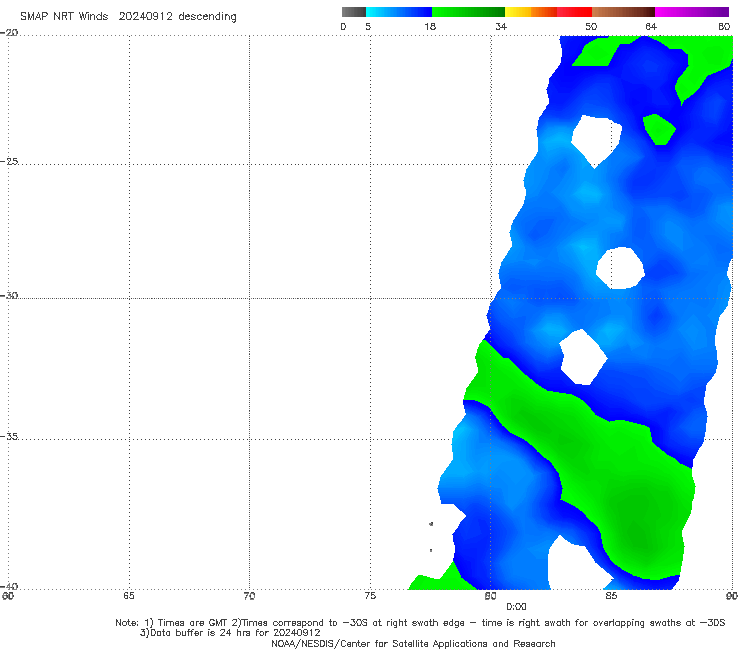
Task: Click the latitude axis label '-40'
Action: tap(9, 586)
